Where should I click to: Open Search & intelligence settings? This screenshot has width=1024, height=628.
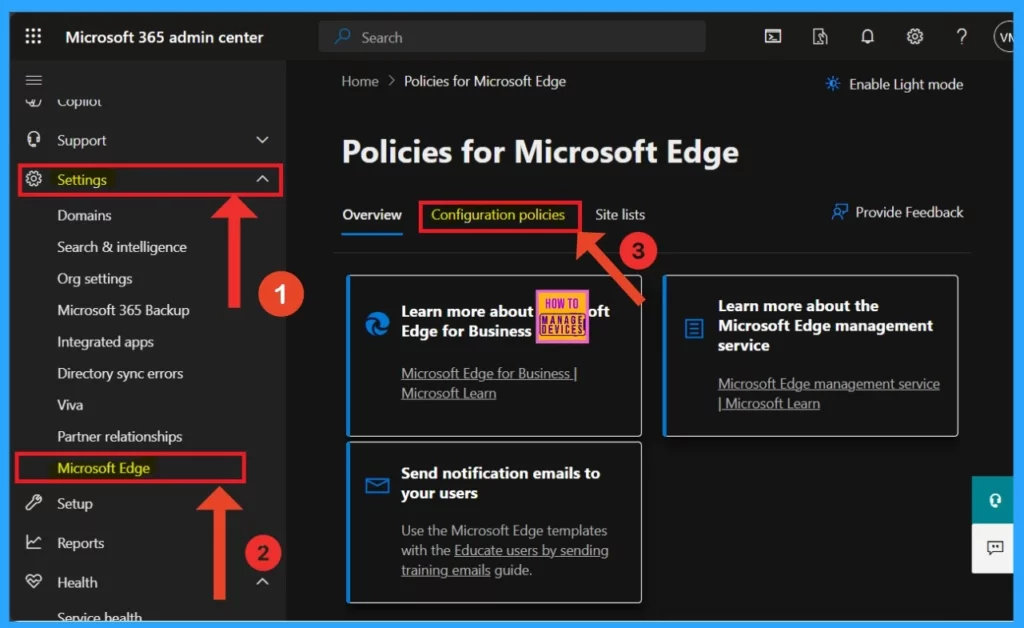[x=121, y=247]
